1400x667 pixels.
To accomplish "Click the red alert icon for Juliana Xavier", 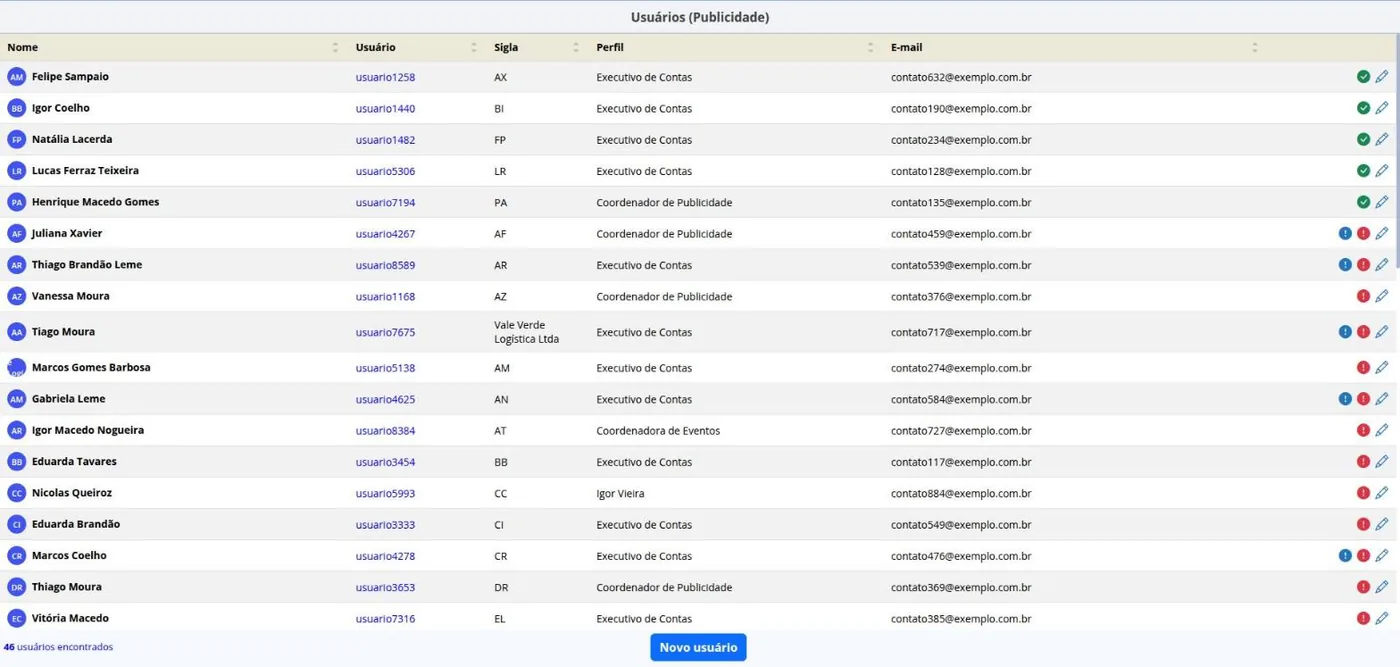I will coord(1363,234).
